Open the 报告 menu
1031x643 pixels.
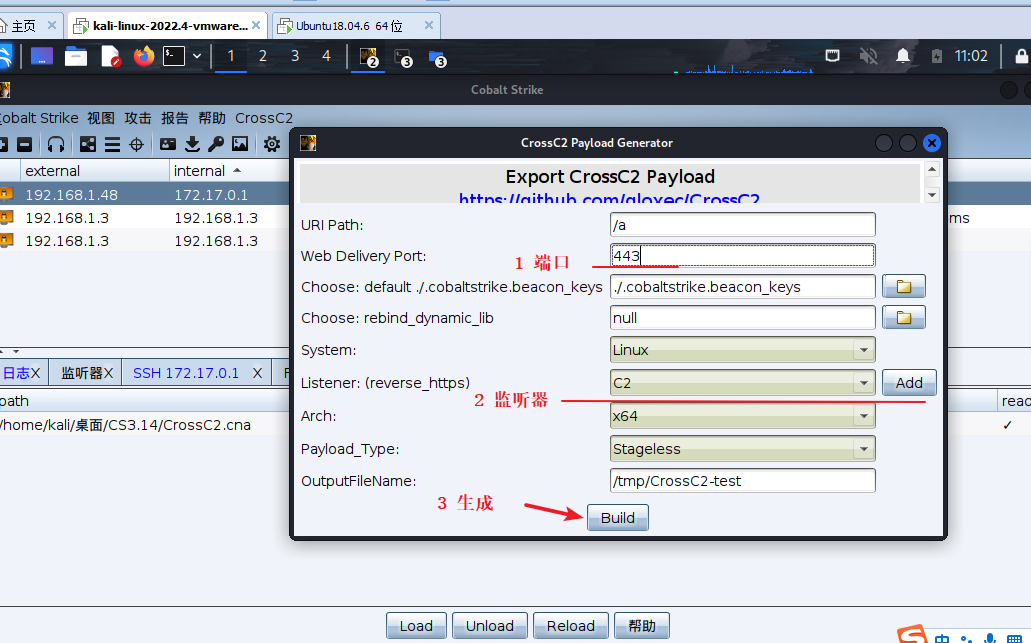click(x=174, y=118)
